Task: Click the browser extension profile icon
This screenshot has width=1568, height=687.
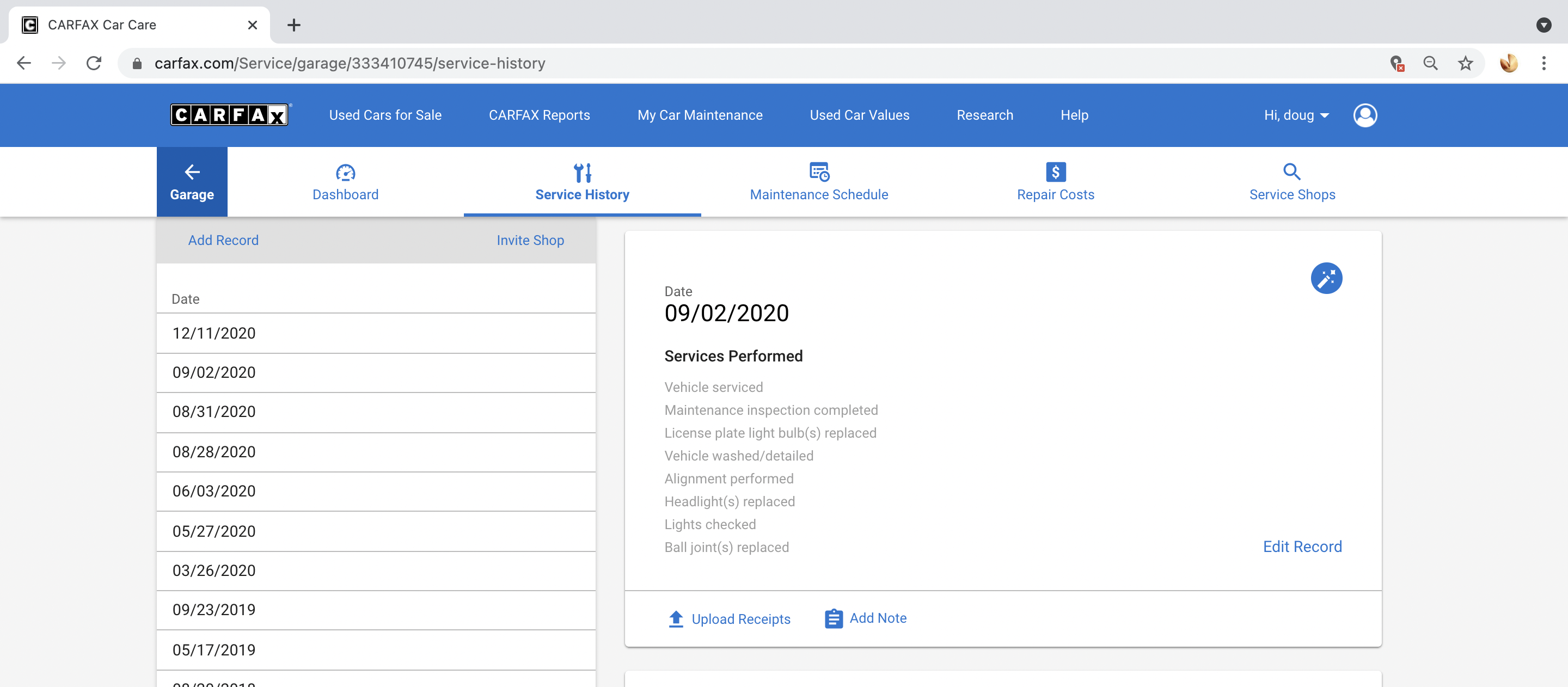Action: (1508, 63)
